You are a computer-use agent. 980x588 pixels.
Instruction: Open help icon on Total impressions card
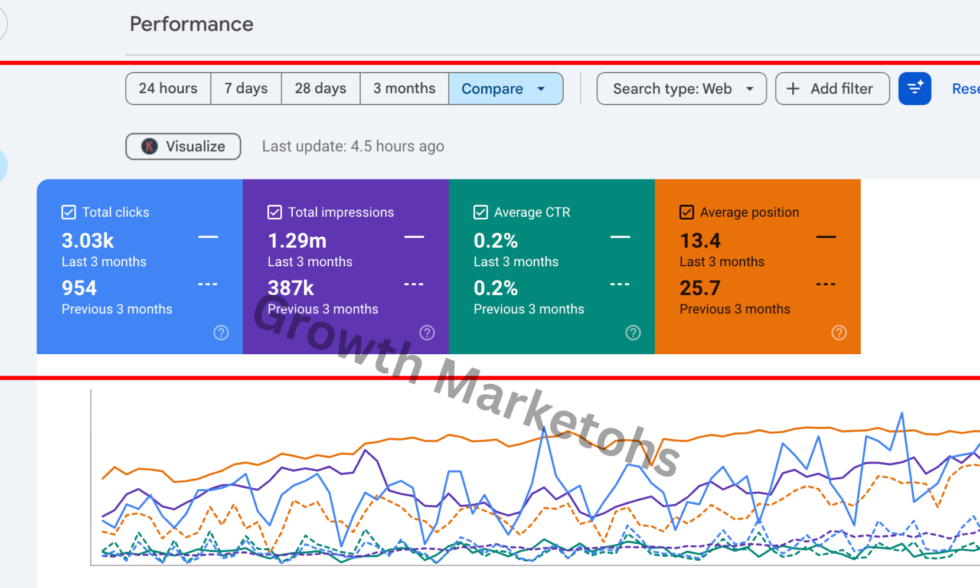pyautogui.click(x=427, y=332)
